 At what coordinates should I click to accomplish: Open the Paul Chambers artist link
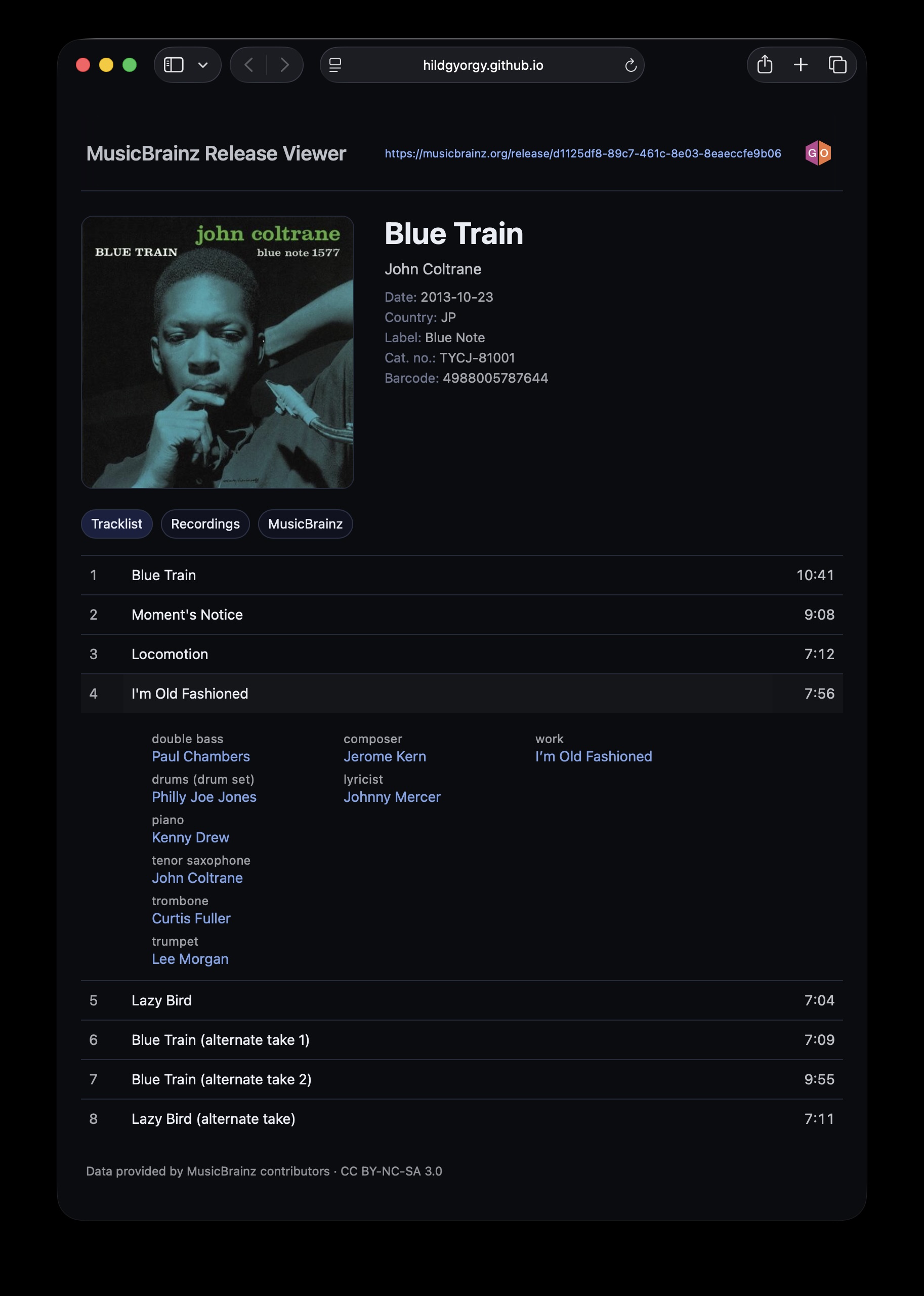(201, 756)
